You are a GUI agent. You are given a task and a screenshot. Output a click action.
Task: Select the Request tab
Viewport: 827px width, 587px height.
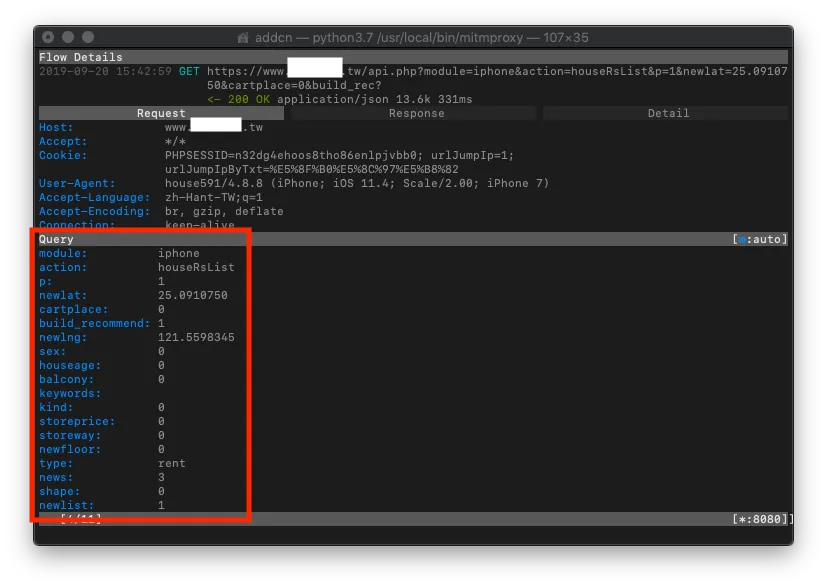click(161, 114)
